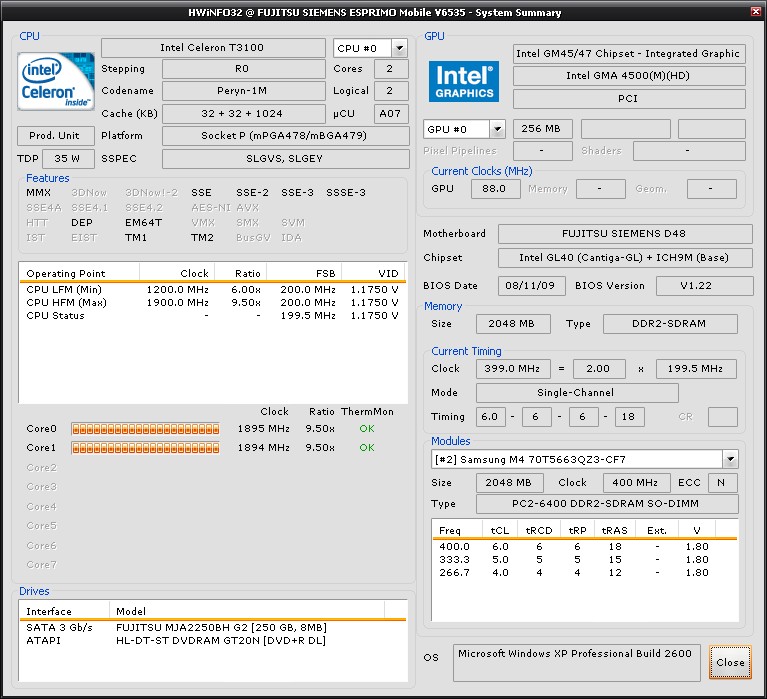Click the BIOS Date 08/11/09 field
The width and height of the screenshot is (767, 699).
pos(532,286)
